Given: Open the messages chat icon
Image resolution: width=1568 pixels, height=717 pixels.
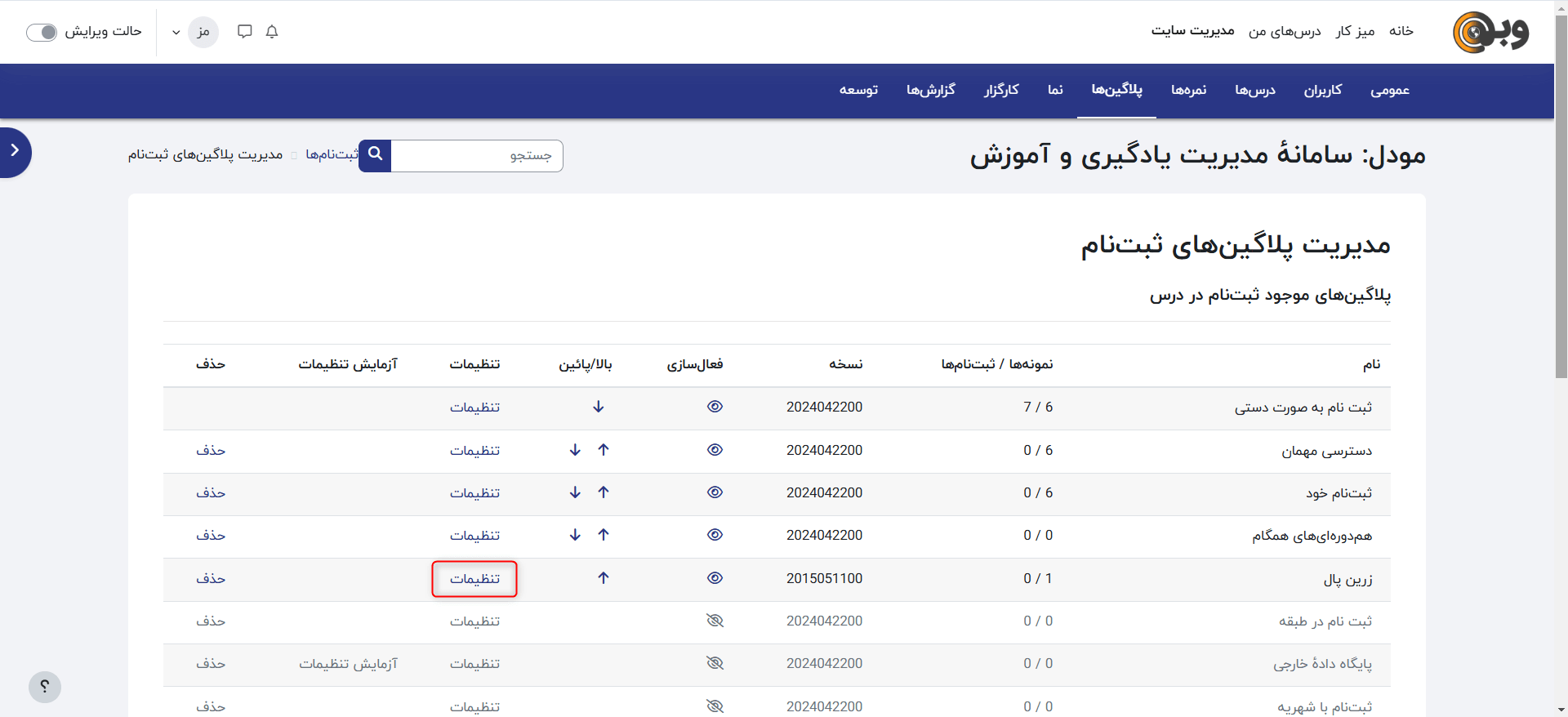Looking at the screenshot, I should 244,32.
